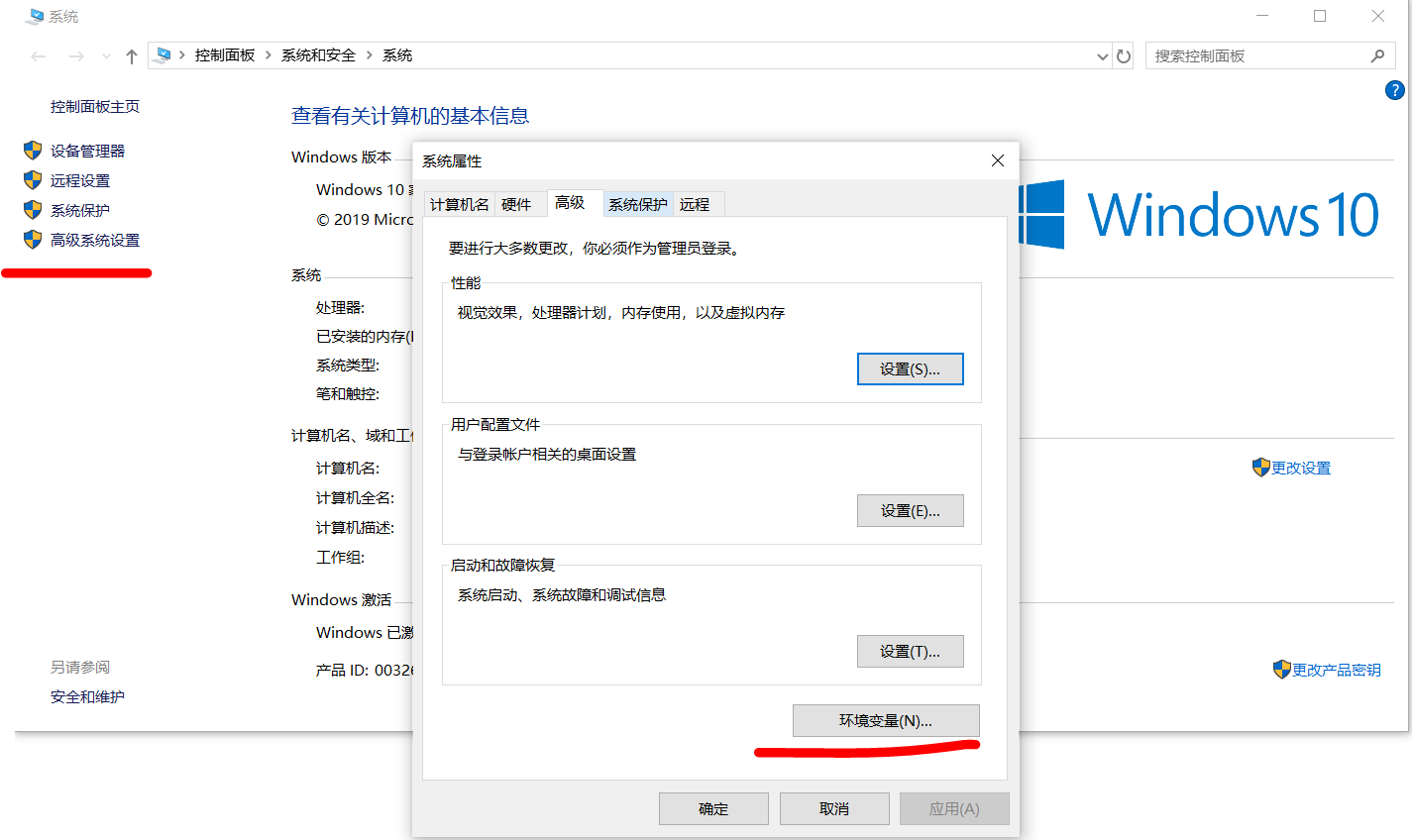Image resolution: width=1412 pixels, height=840 pixels.
Task: Maximize the System control panel window
Action: pos(1320,16)
